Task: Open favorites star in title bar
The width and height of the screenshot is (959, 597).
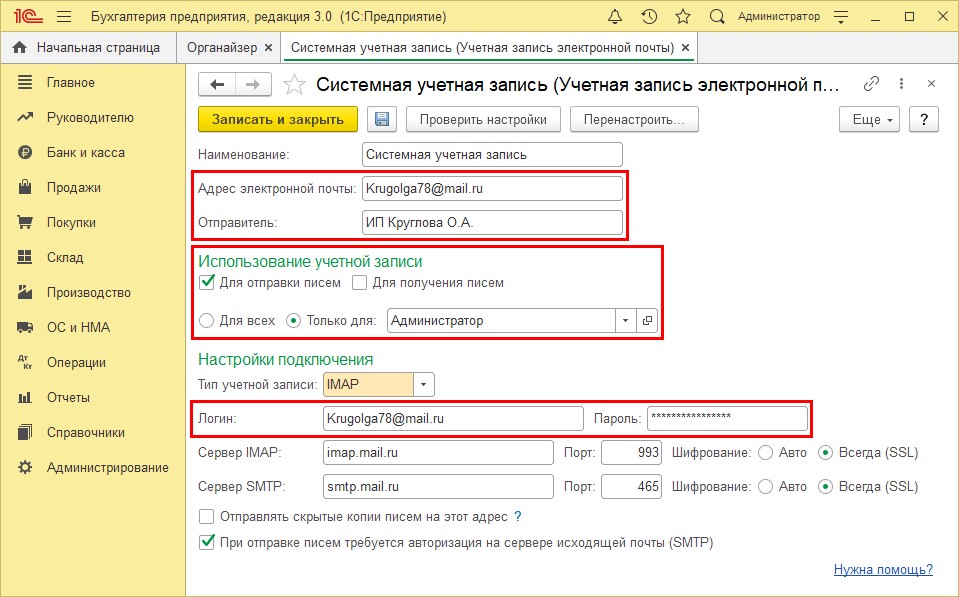Action: point(683,17)
